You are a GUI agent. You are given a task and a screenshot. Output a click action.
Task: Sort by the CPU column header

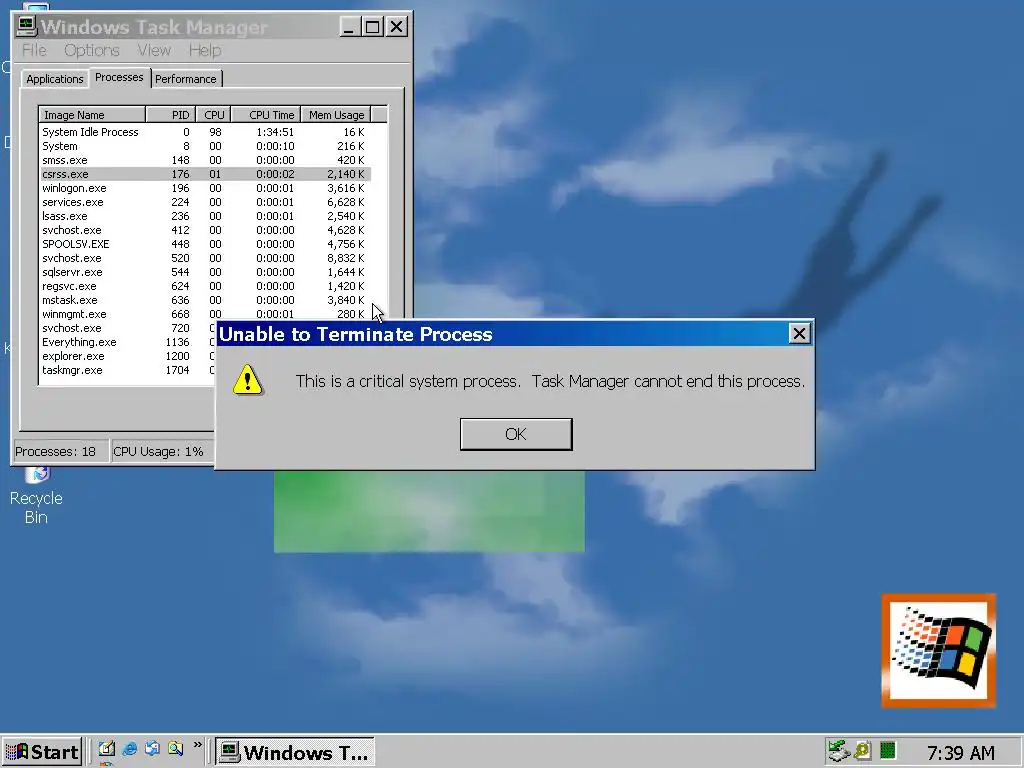click(214, 115)
